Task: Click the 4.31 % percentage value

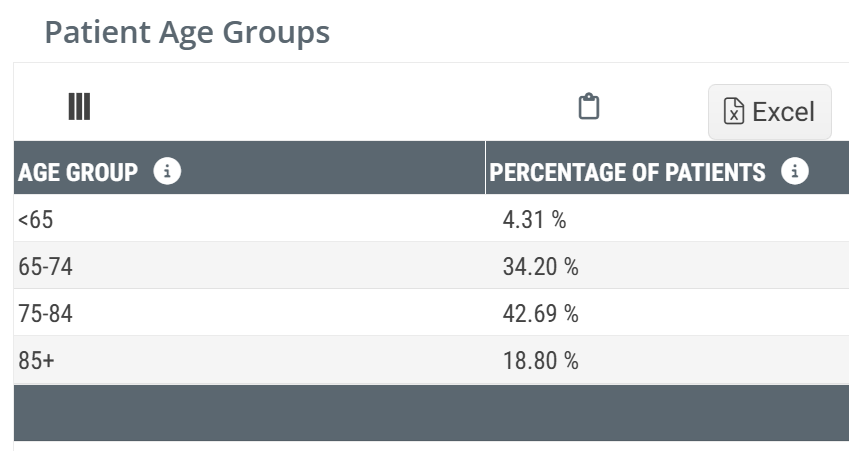Action: click(534, 220)
